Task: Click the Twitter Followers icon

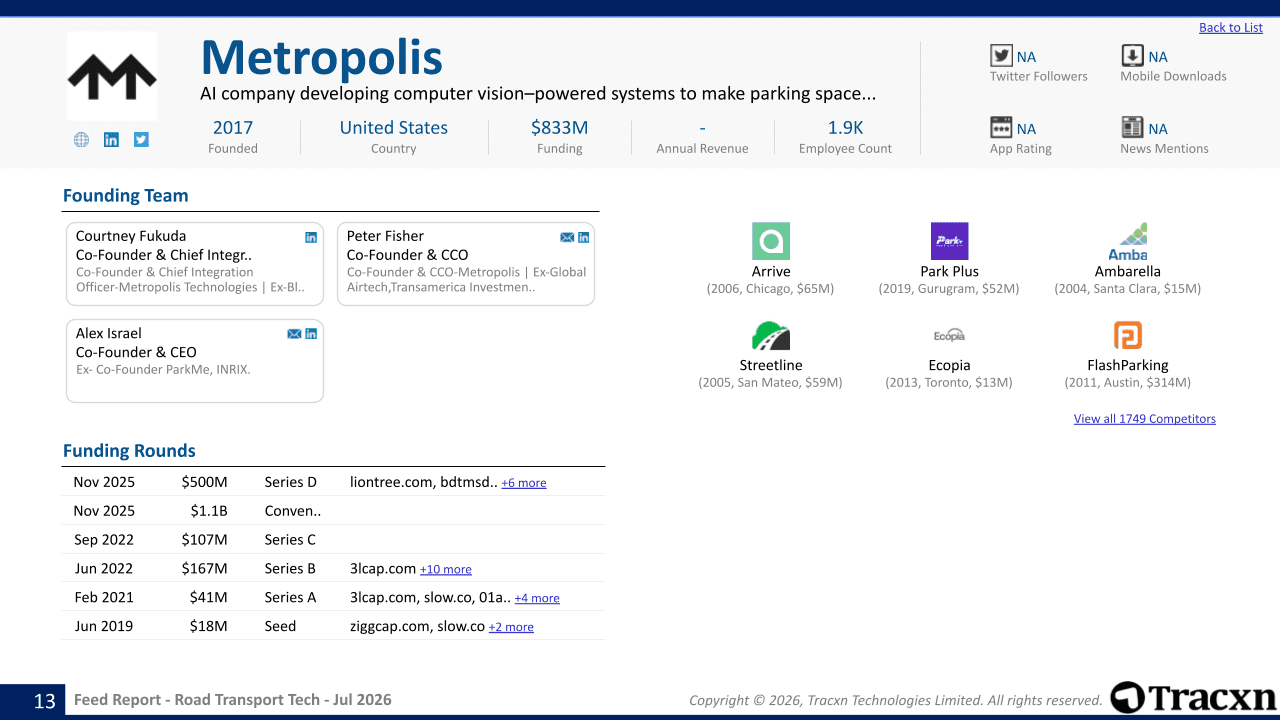Action: [x=1001, y=56]
